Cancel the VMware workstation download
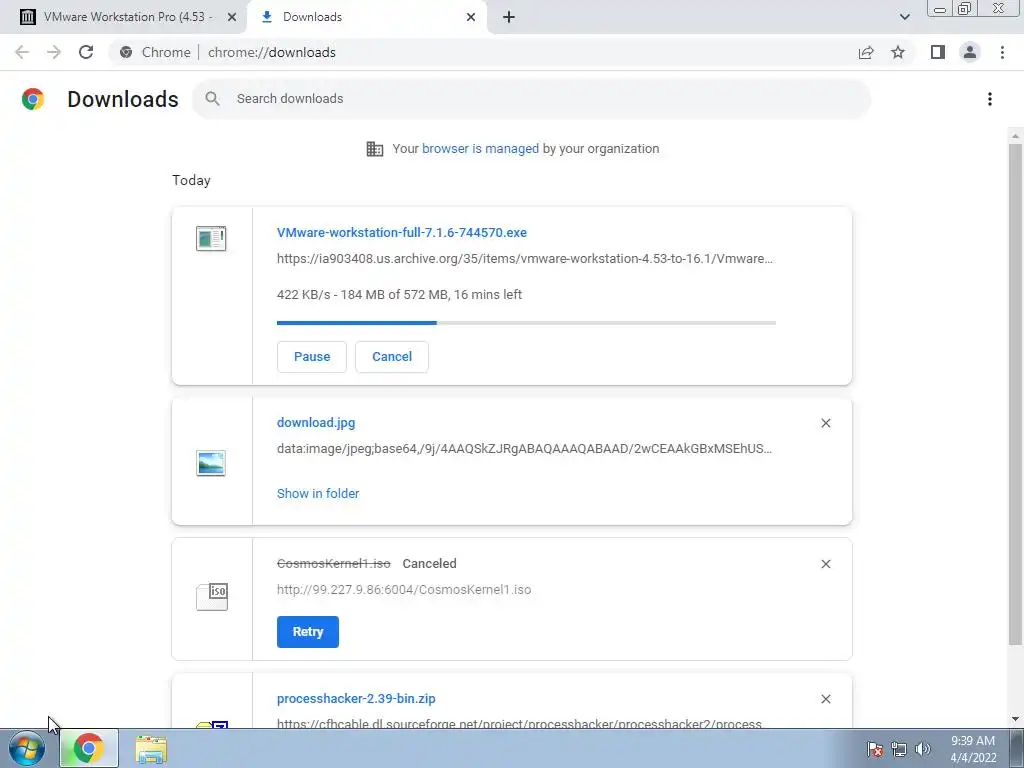Image resolution: width=1024 pixels, height=768 pixels. point(392,357)
